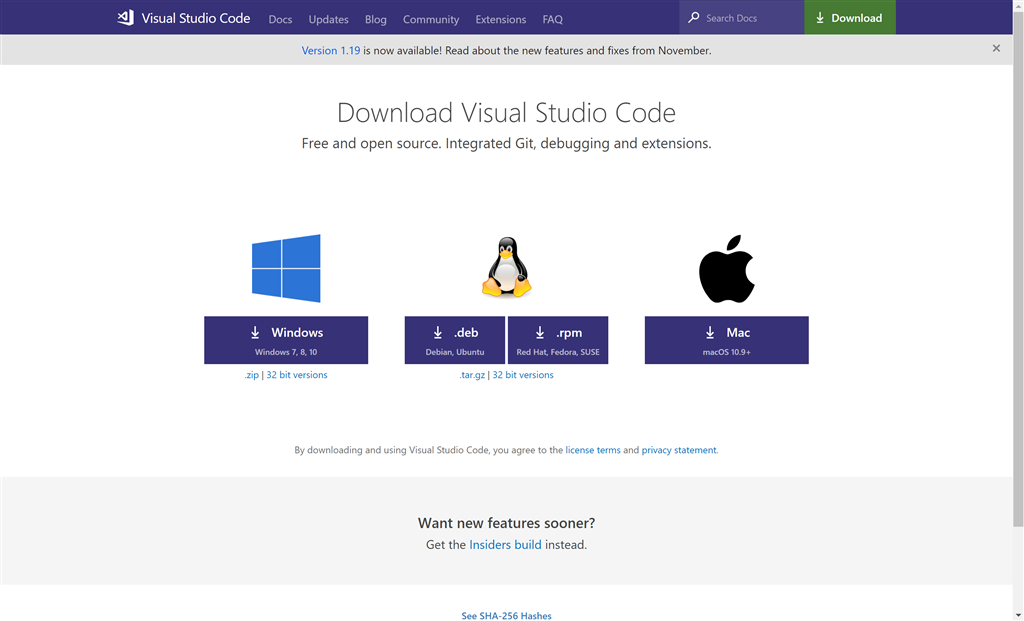The image size is (1024, 621).
Task: Click the page vertical scrollbar thumb
Action: [1018, 268]
